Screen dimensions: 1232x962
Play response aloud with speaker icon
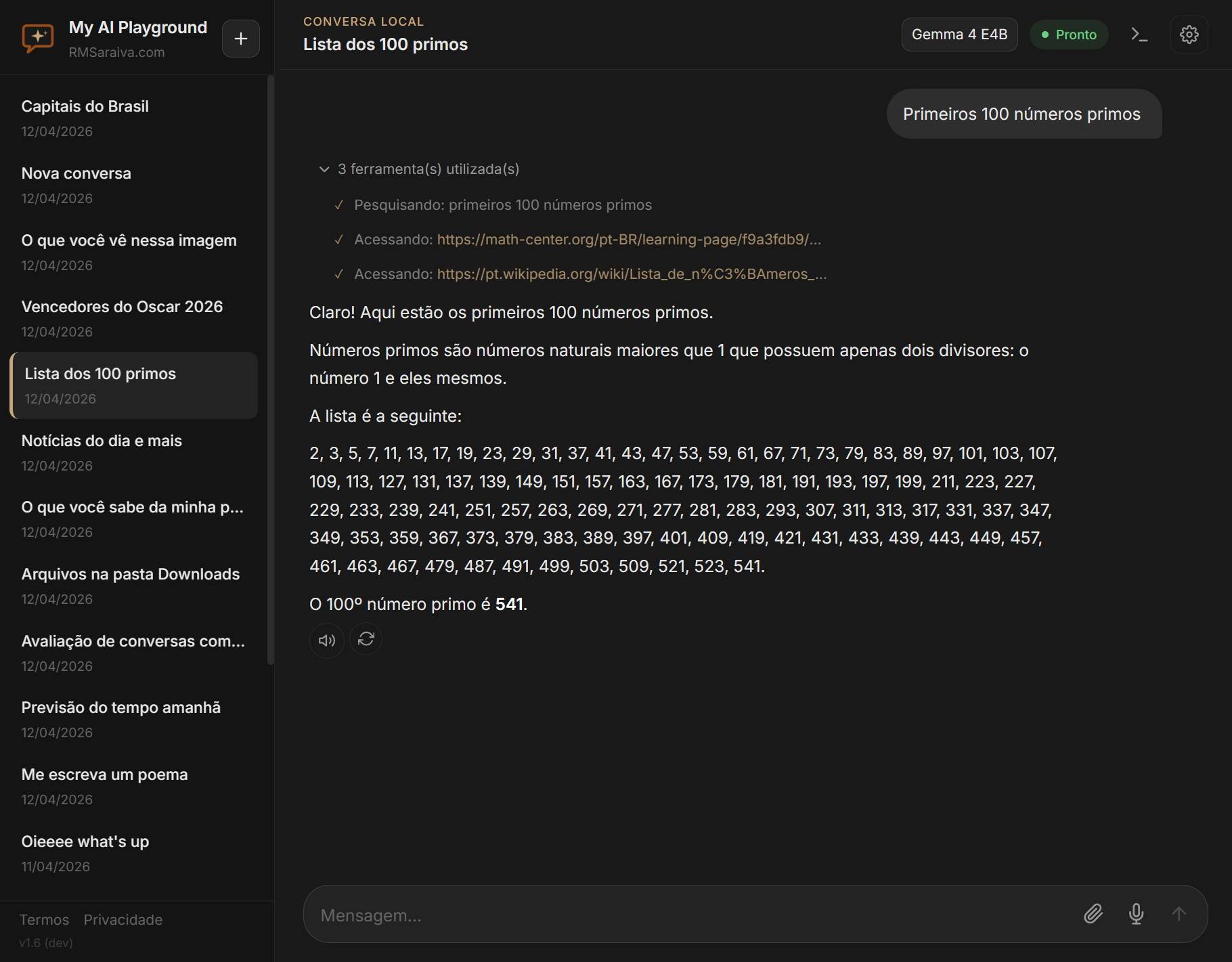click(327, 640)
